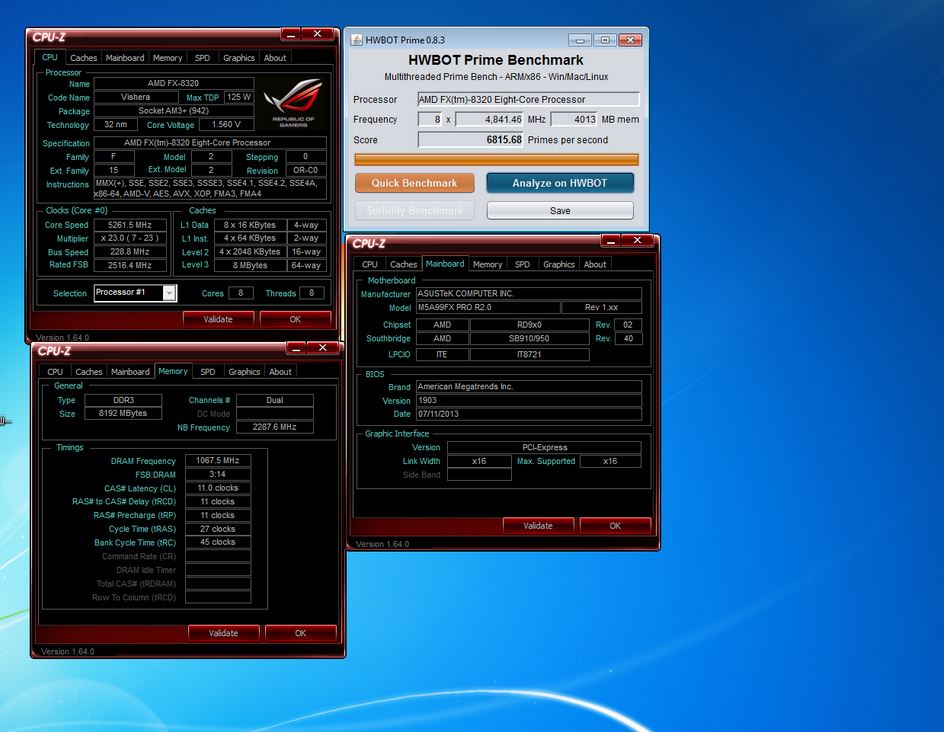The width and height of the screenshot is (944, 732).
Task: Click the BIOS brand American Megatrends Inc.
Action: (x=529, y=386)
